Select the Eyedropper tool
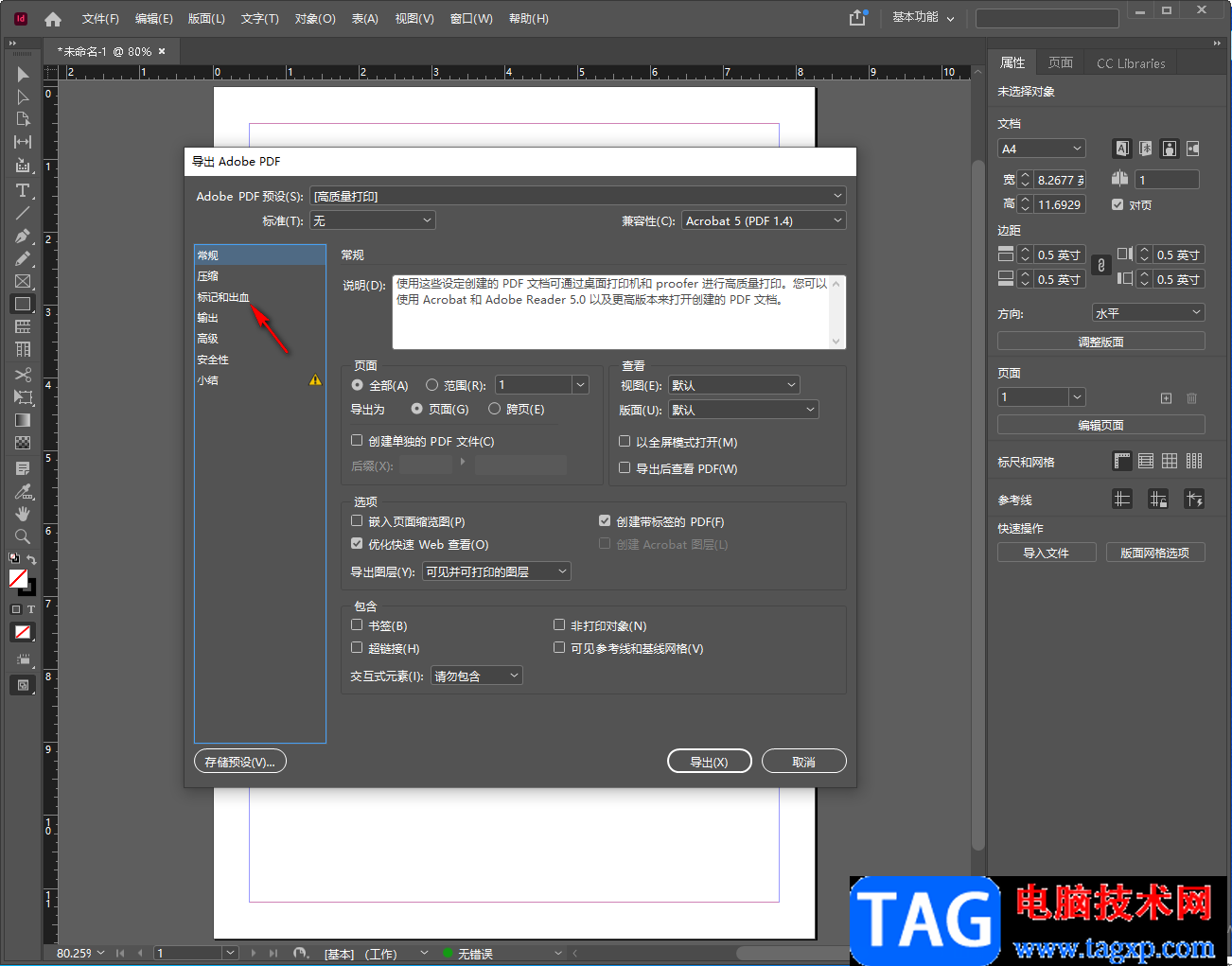This screenshot has width=1232, height=966. coord(23,491)
